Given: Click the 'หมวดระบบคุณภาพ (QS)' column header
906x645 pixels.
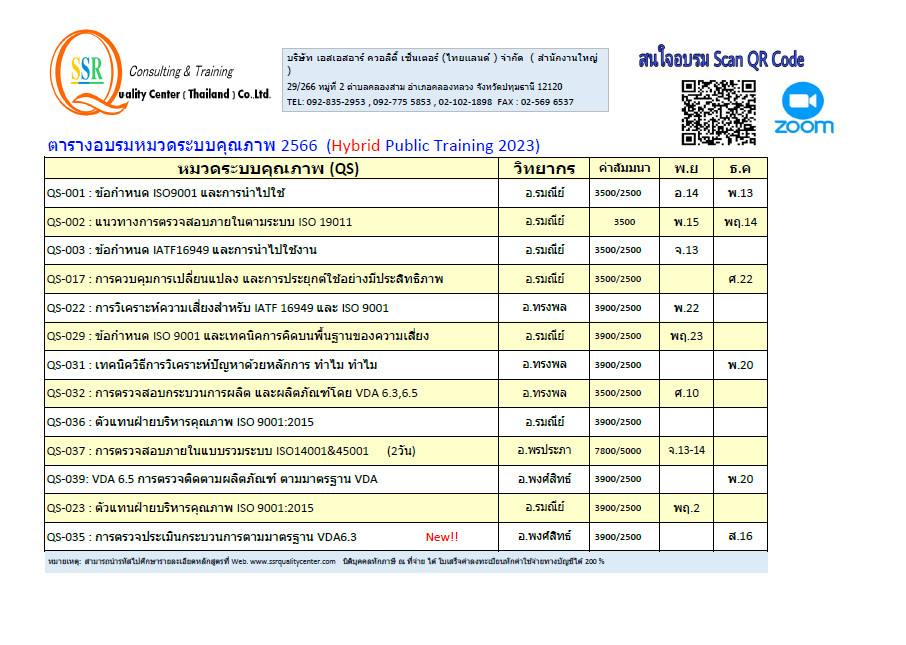Looking at the screenshot, I should pos(268,169).
